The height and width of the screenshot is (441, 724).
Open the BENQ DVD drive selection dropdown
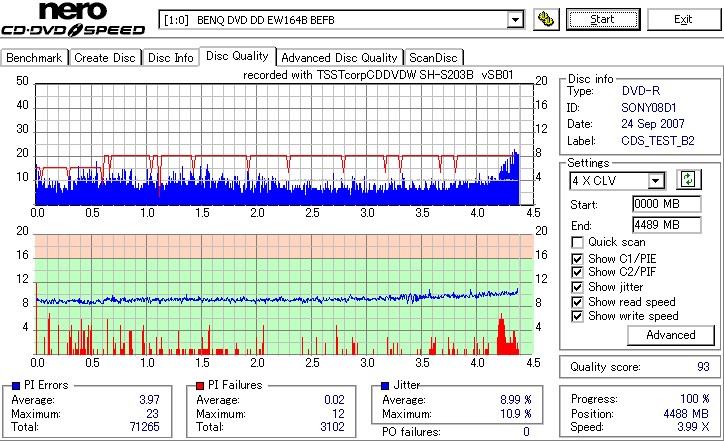[515, 20]
